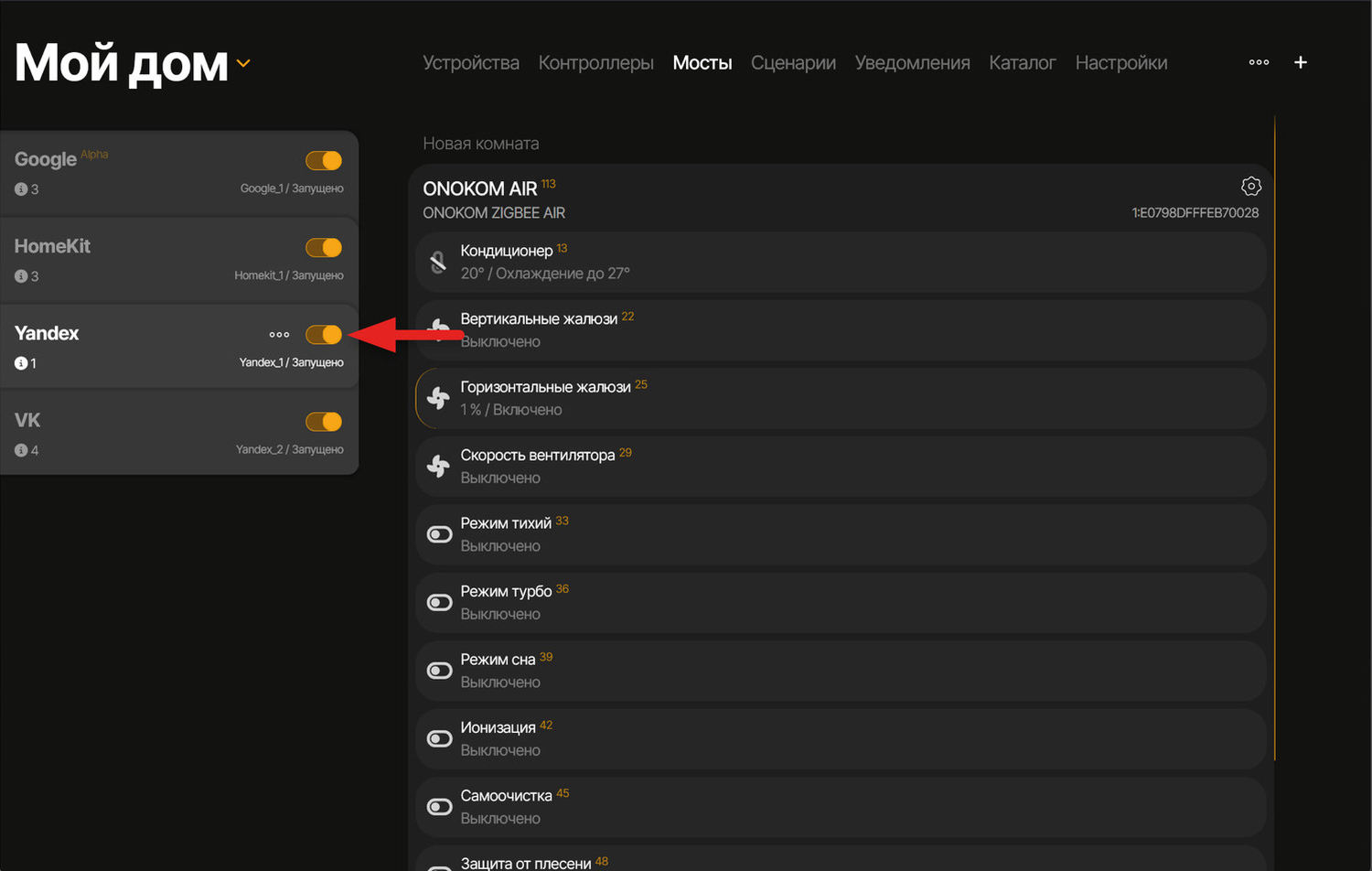Click the plus icon in top bar
Image resolution: width=1372 pixels, height=871 pixels.
point(1300,62)
